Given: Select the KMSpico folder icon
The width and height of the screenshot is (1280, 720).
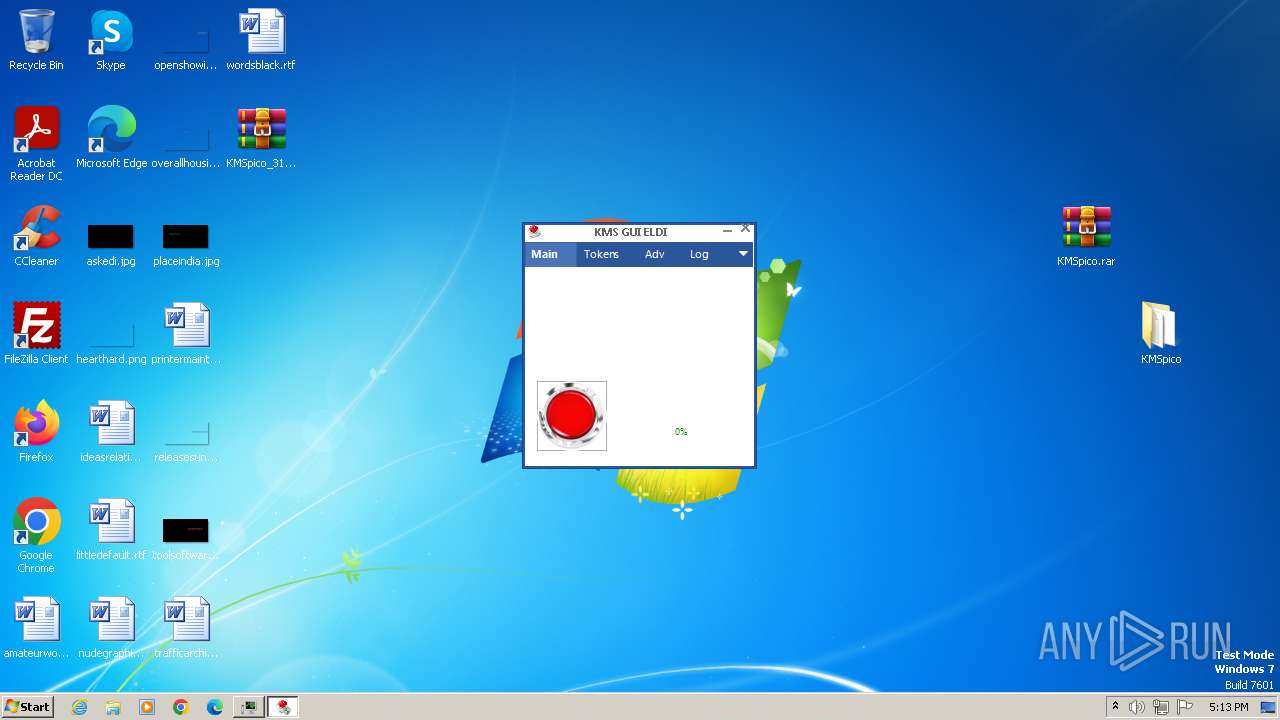Looking at the screenshot, I should pos(1161,334).
